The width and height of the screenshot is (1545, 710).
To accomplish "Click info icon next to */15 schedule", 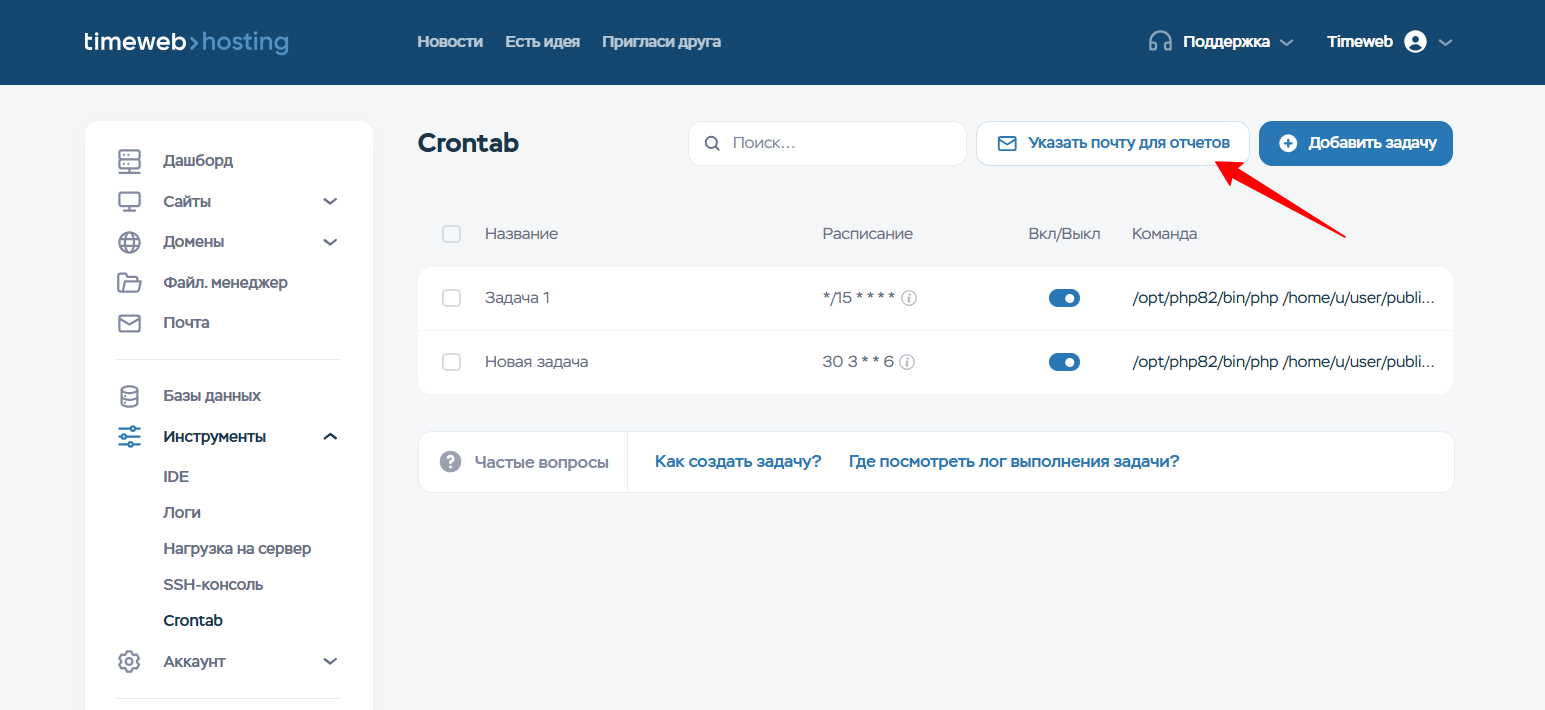I will [x=909, y=298].
